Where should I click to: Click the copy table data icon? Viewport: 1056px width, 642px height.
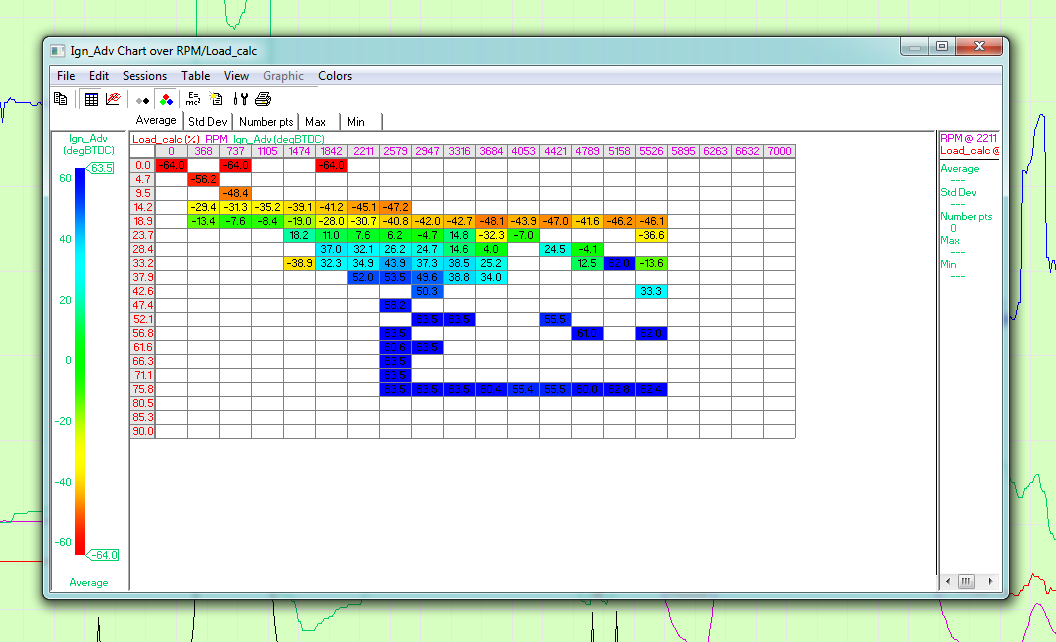point(61,99)
